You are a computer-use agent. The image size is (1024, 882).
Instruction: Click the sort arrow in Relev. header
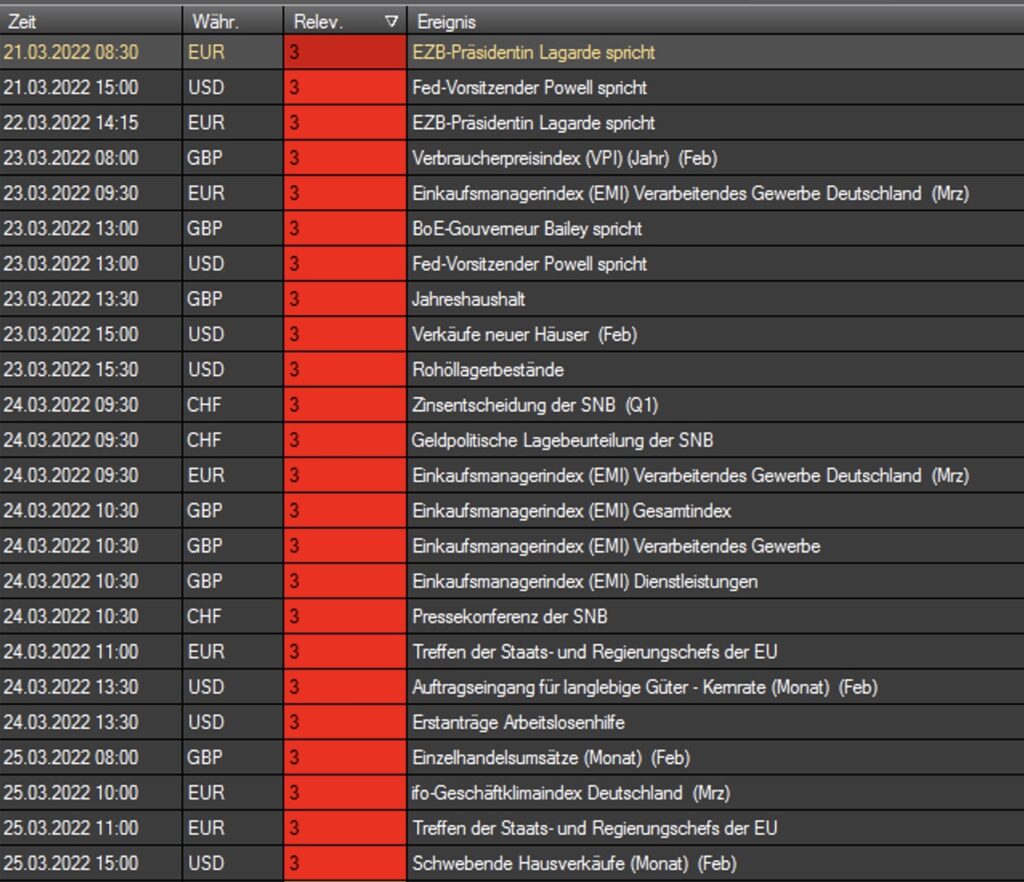point(391,21)
